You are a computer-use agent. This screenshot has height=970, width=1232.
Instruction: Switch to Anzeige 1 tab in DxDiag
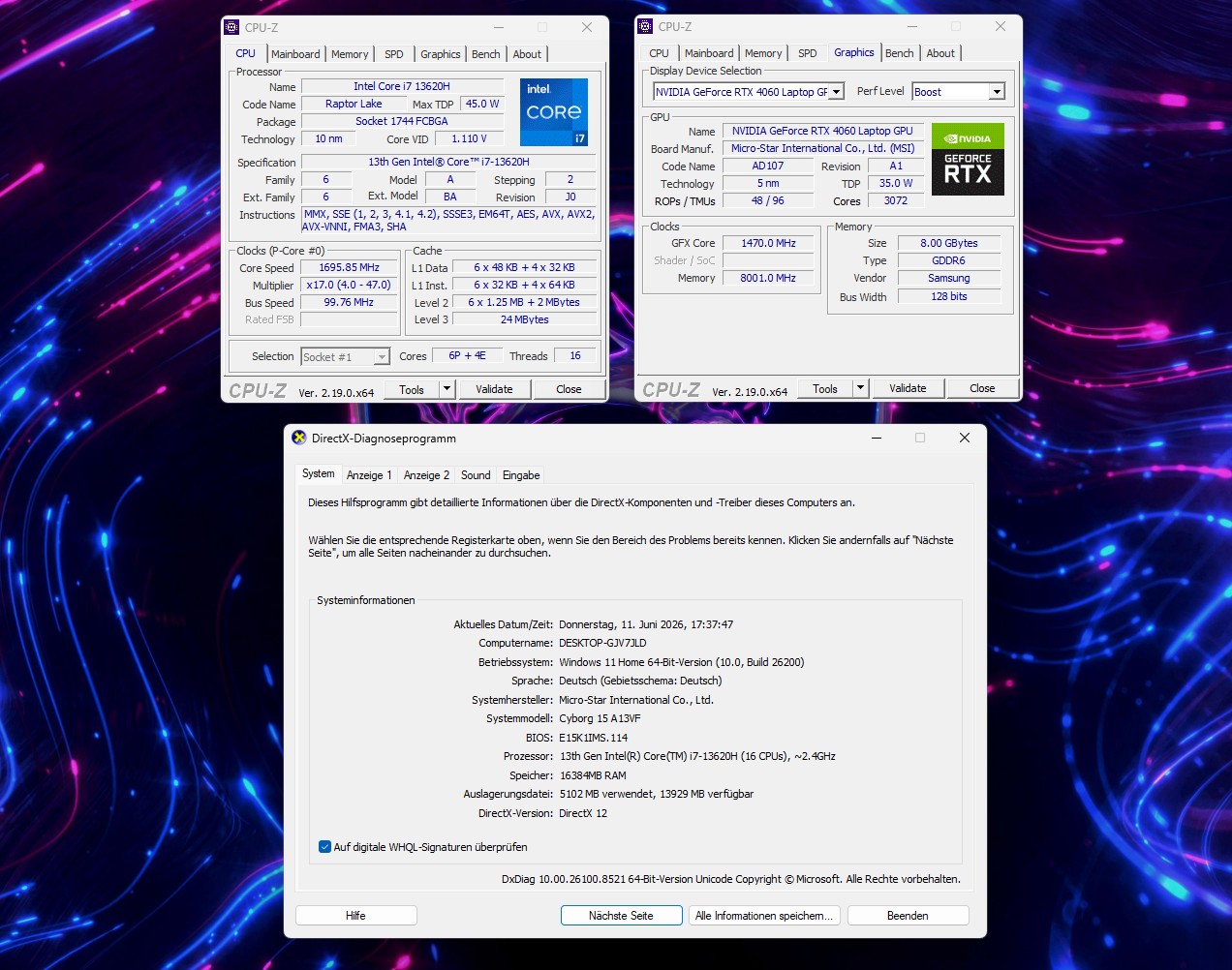369,475
